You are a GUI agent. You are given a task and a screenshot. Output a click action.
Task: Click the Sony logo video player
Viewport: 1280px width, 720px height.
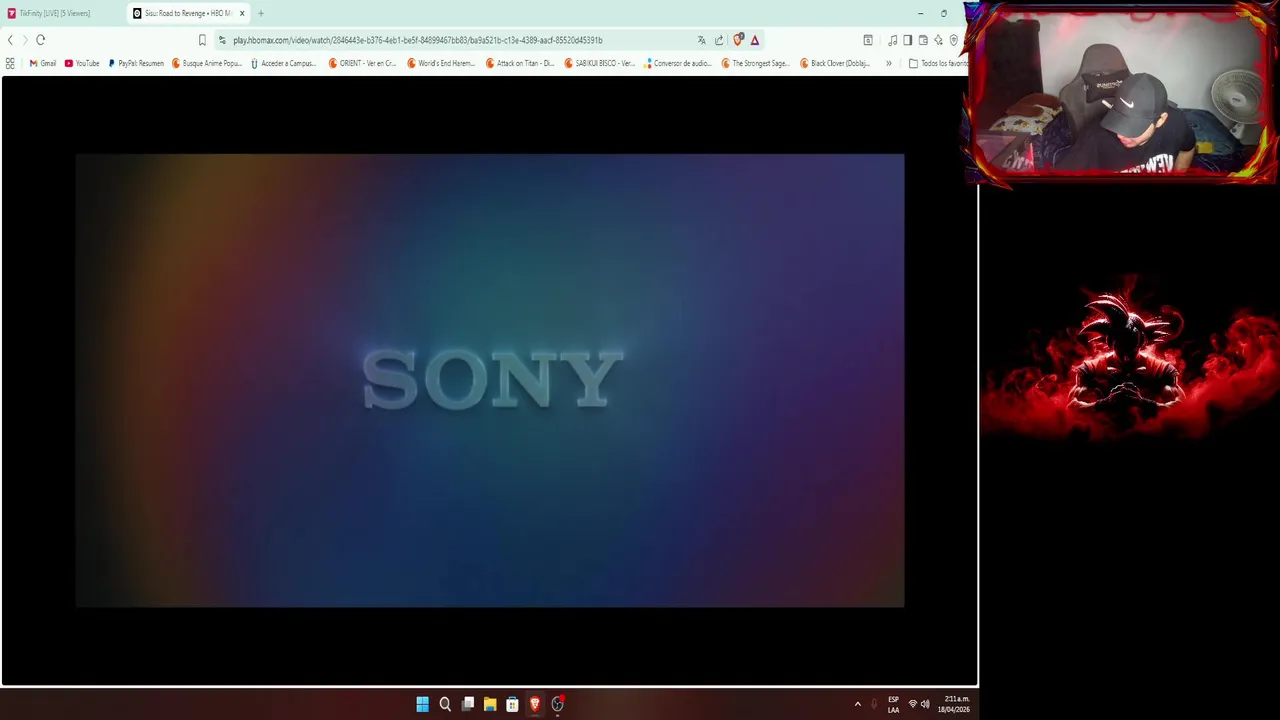[490, 380]
